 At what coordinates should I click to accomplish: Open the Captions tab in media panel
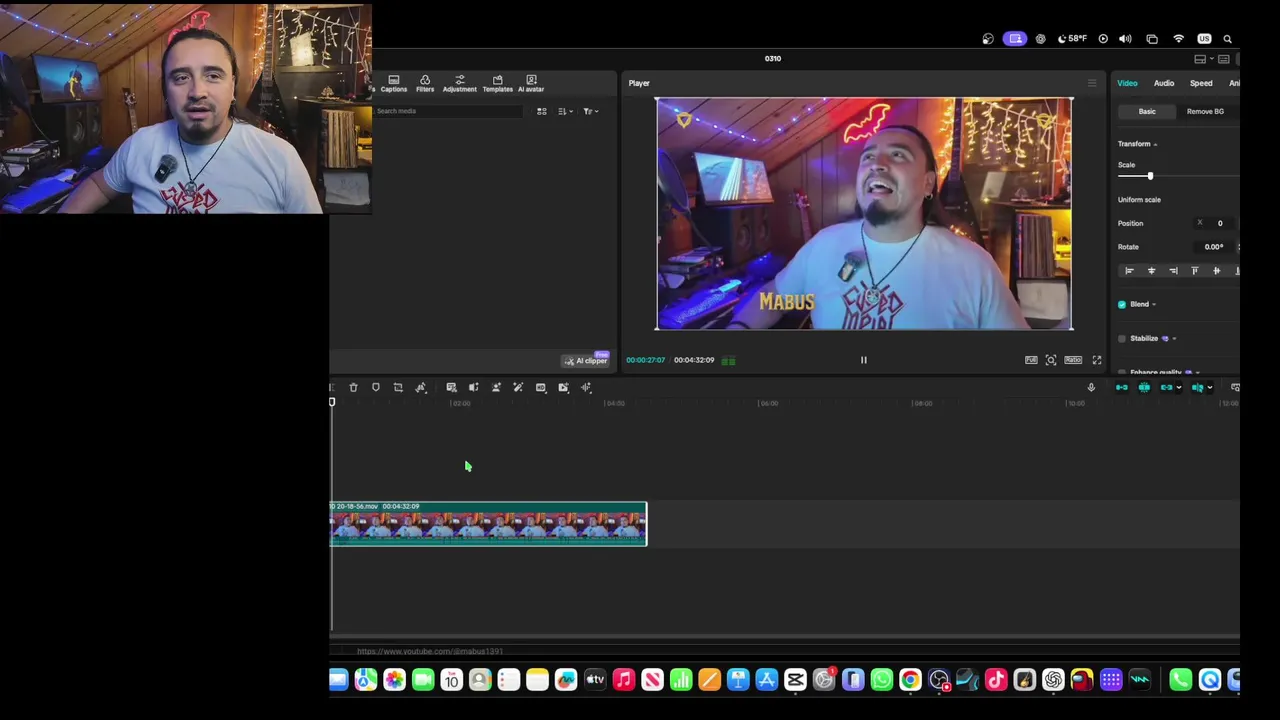[393, 83]
